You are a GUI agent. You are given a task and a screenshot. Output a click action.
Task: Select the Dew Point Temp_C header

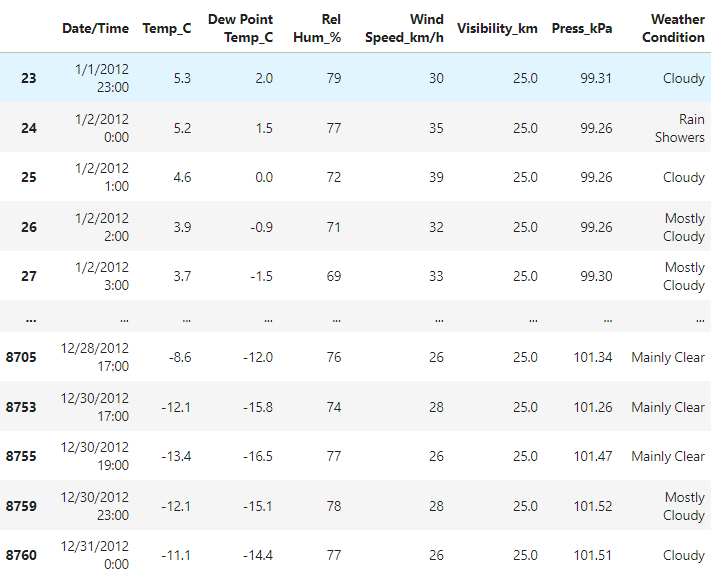click(x=240, y=28)
